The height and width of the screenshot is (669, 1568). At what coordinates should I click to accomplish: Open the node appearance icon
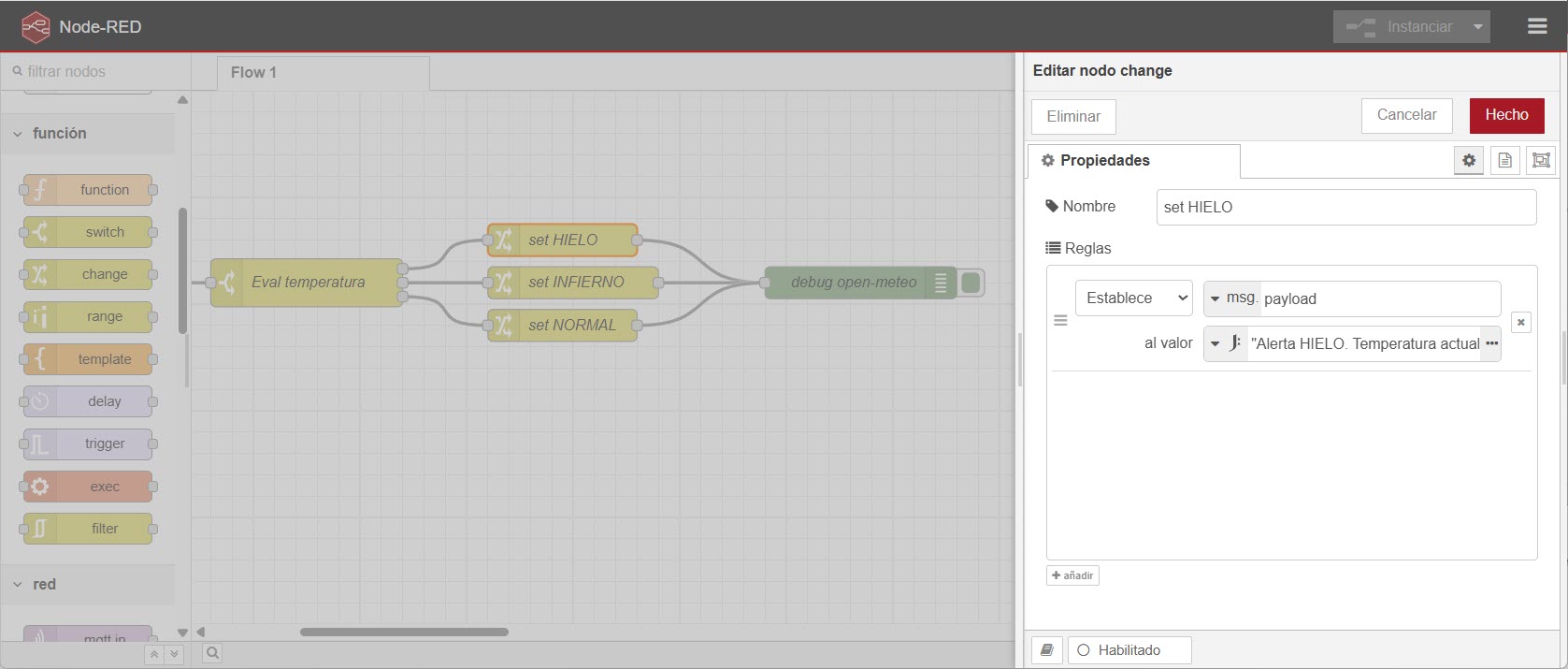1541,161
